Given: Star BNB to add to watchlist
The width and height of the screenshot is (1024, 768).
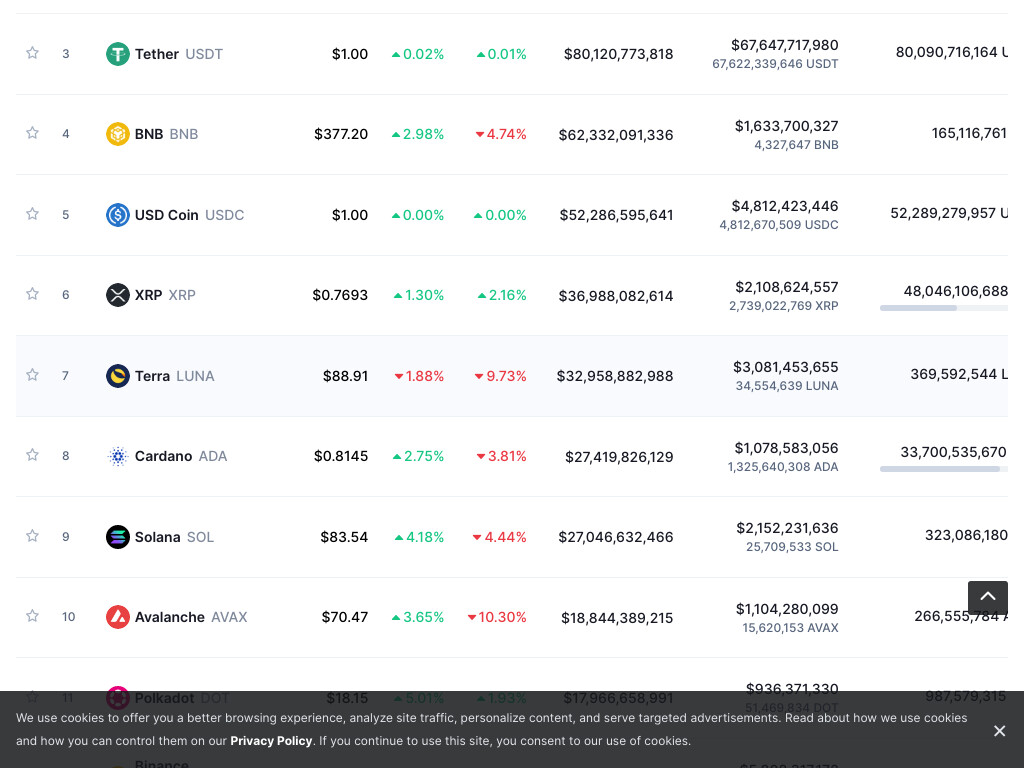Looking at the screenshot, I should (32, 133).
